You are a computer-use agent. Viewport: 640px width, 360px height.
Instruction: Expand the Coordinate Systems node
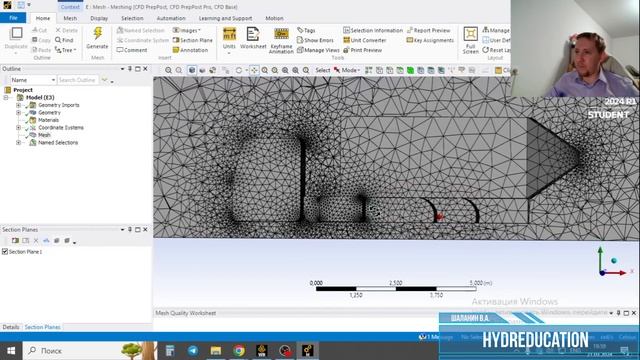point(18,127)
